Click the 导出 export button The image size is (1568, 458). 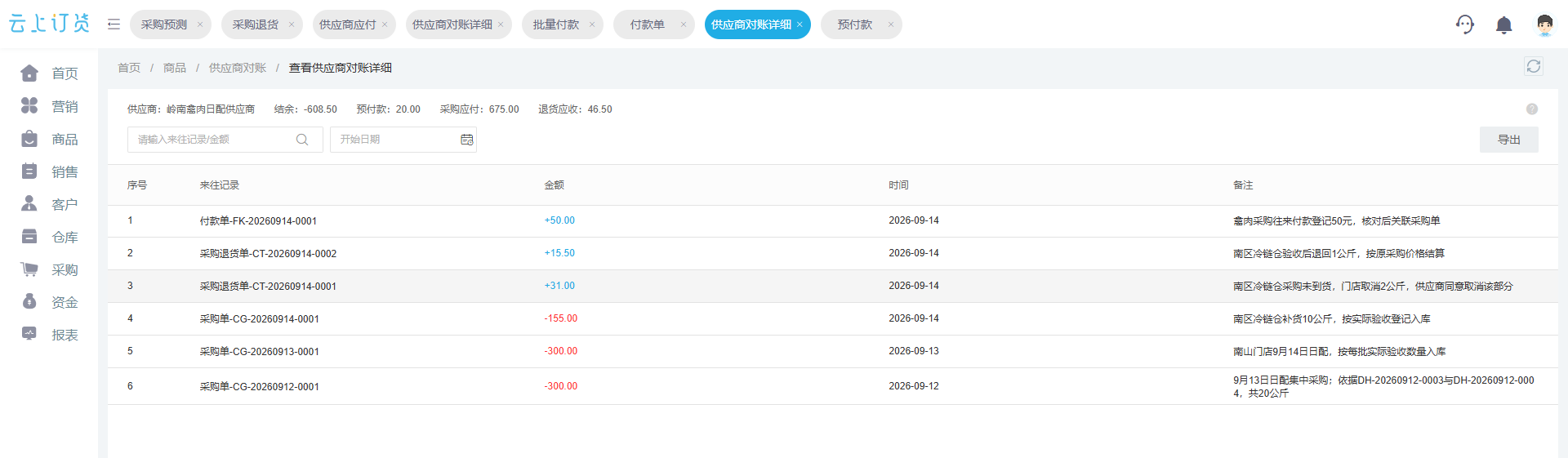coord(1508,140)
